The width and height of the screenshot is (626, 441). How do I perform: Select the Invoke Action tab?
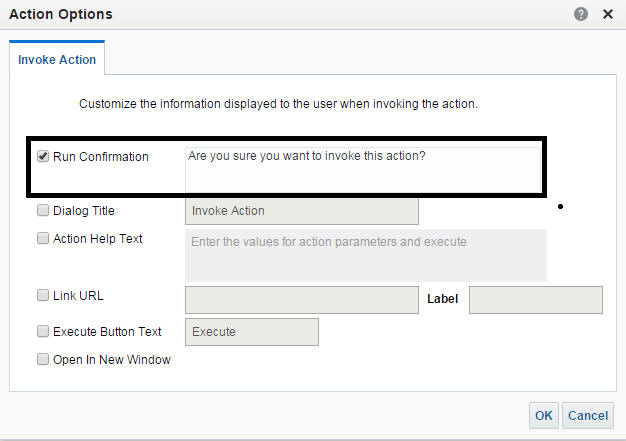(x=57, y=59)
